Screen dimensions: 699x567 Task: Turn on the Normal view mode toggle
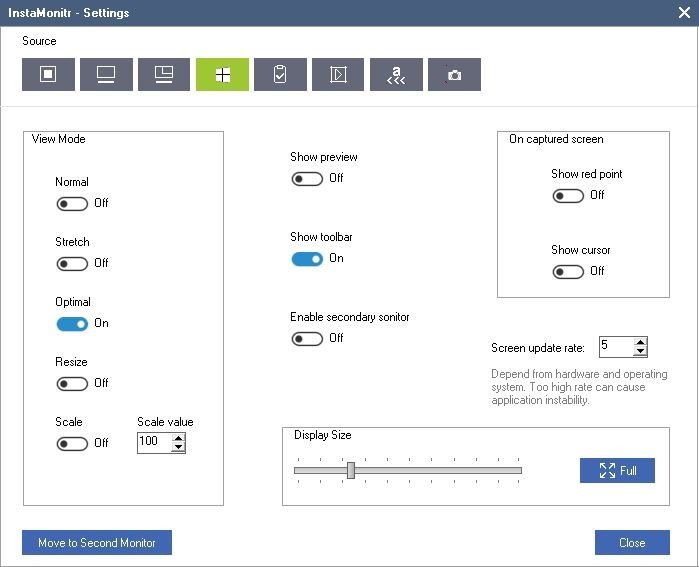click(x=72, y=204)
